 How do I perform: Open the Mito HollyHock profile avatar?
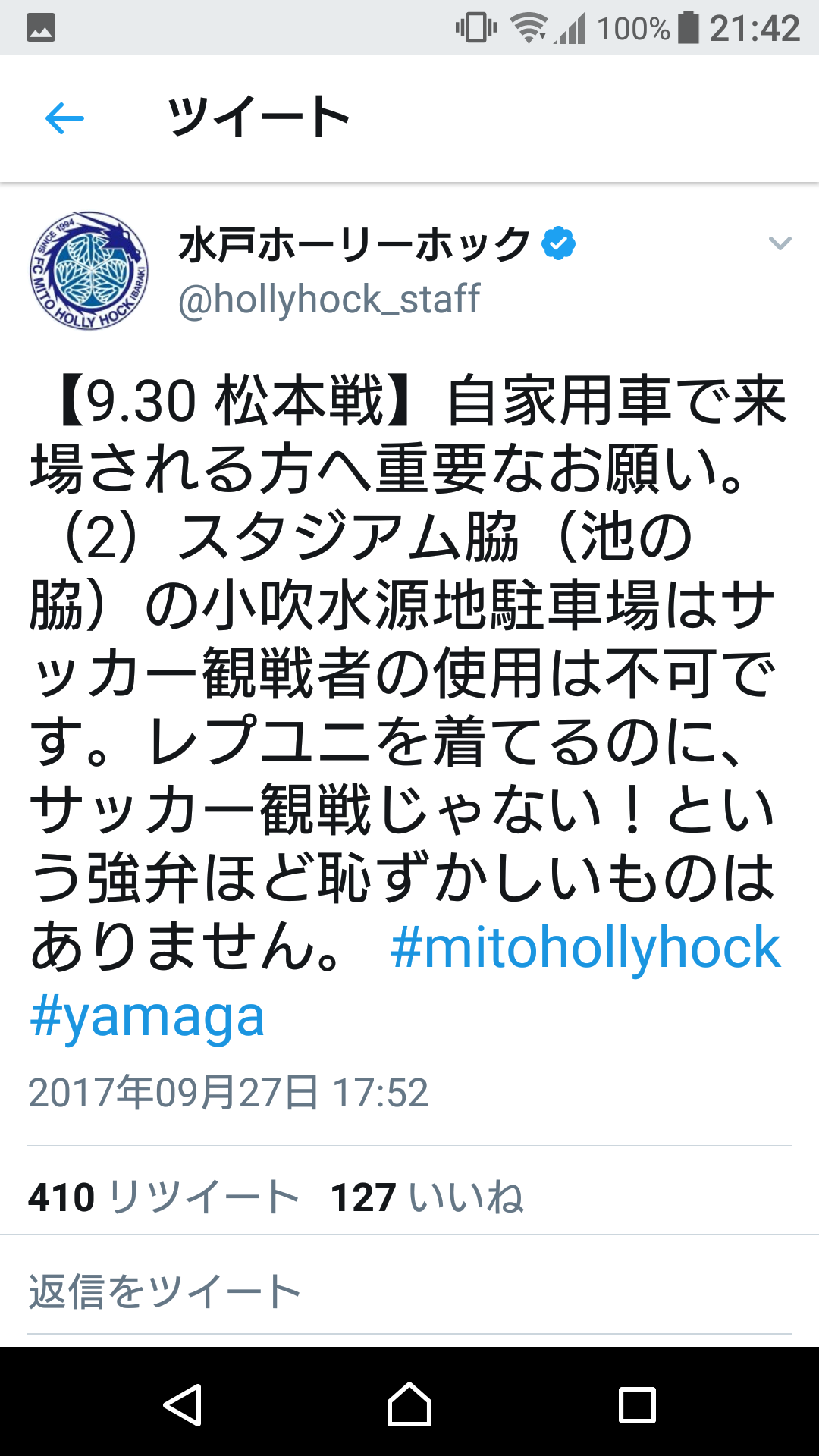89,270
